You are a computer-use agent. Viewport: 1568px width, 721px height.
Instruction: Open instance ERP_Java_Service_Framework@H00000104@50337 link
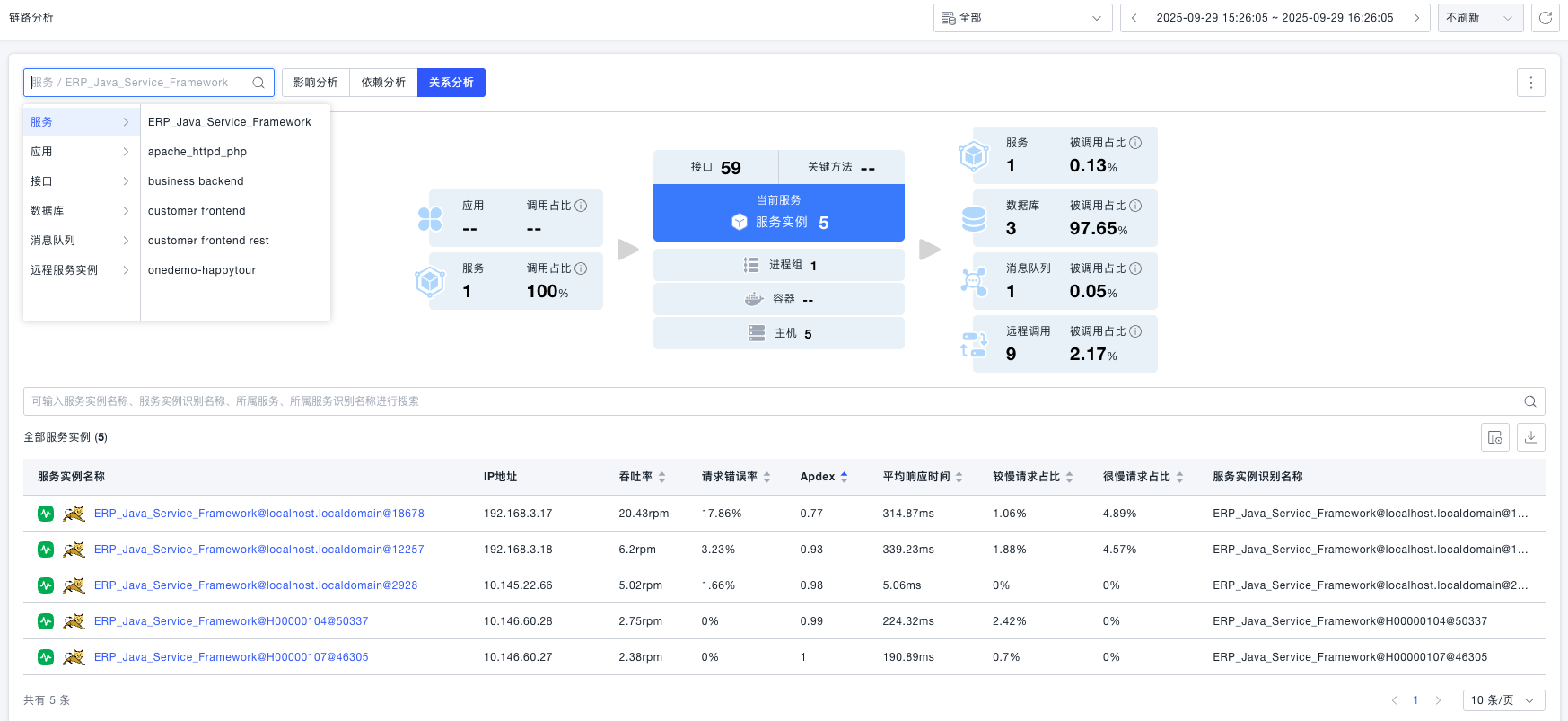pyautogui.click(x=231, y=621)
